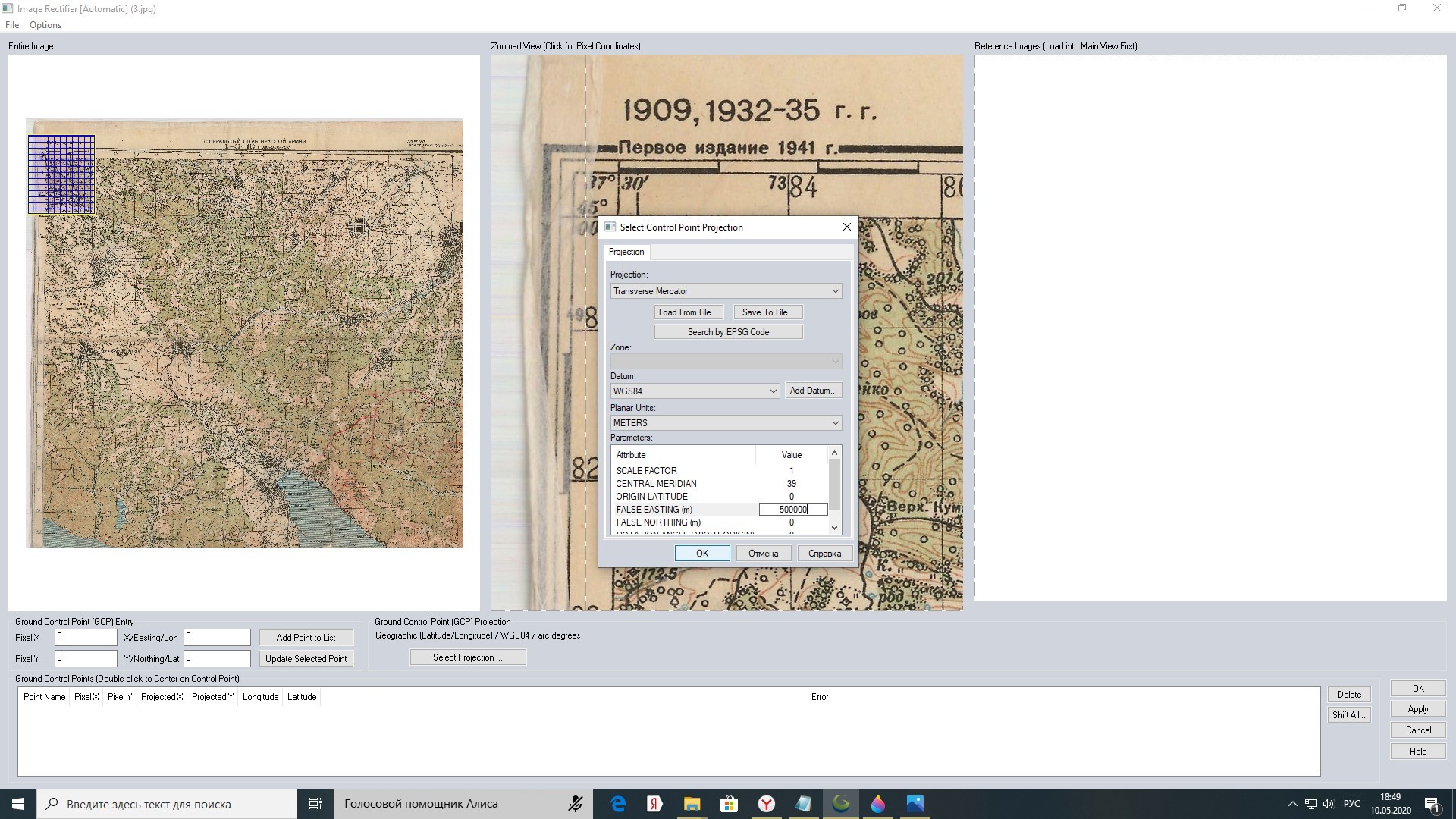Close the Select Control Point Projection dialog
Viewport: 1456px width, 819px height.
click(x=846, y=227)
